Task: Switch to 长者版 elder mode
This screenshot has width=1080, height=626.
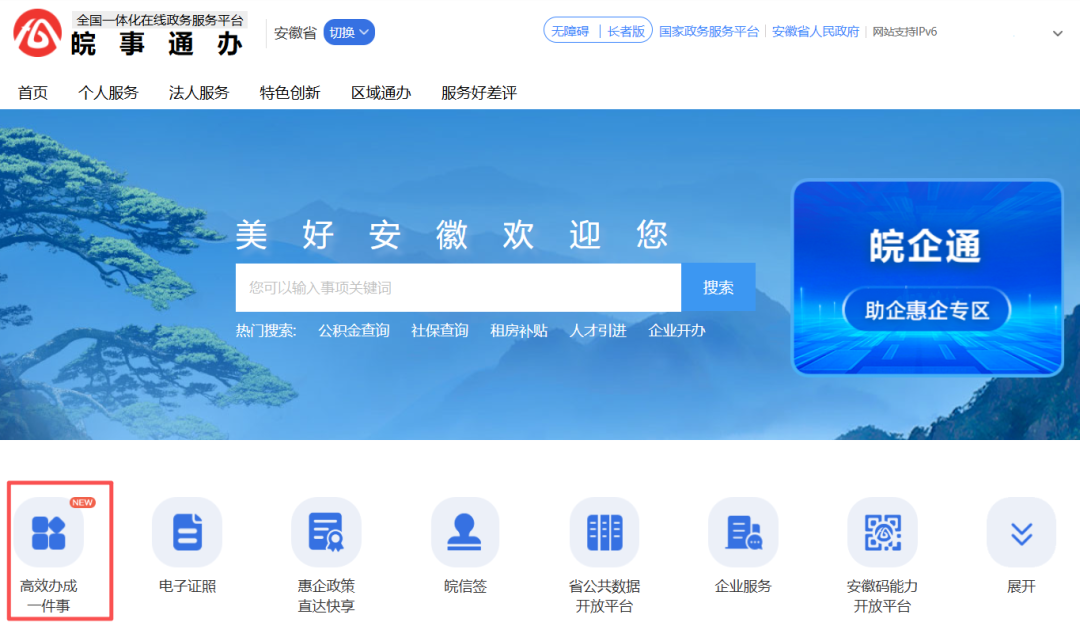Action: [626, 31]
